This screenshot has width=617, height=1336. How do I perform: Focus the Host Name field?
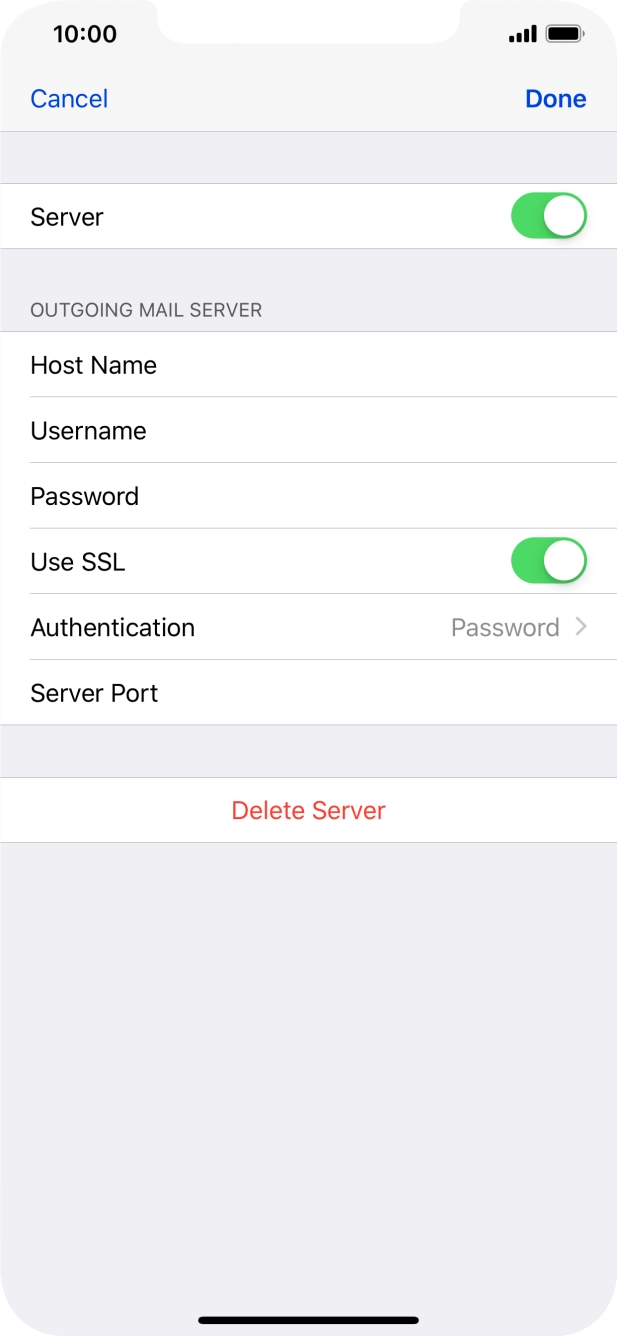click(308, 365)
